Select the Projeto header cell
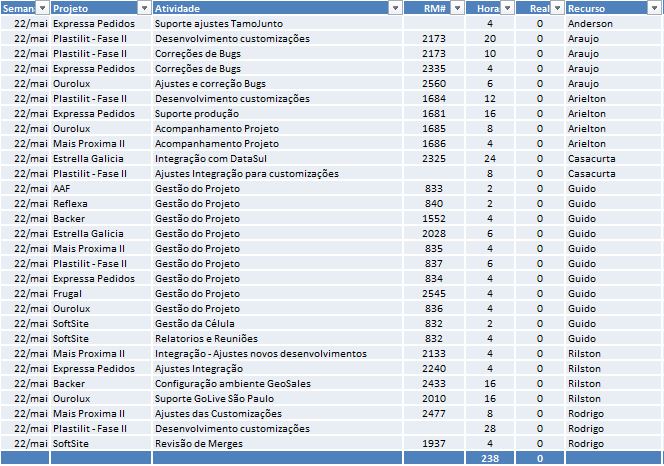The image size is (664, 466). coord(101,8)
